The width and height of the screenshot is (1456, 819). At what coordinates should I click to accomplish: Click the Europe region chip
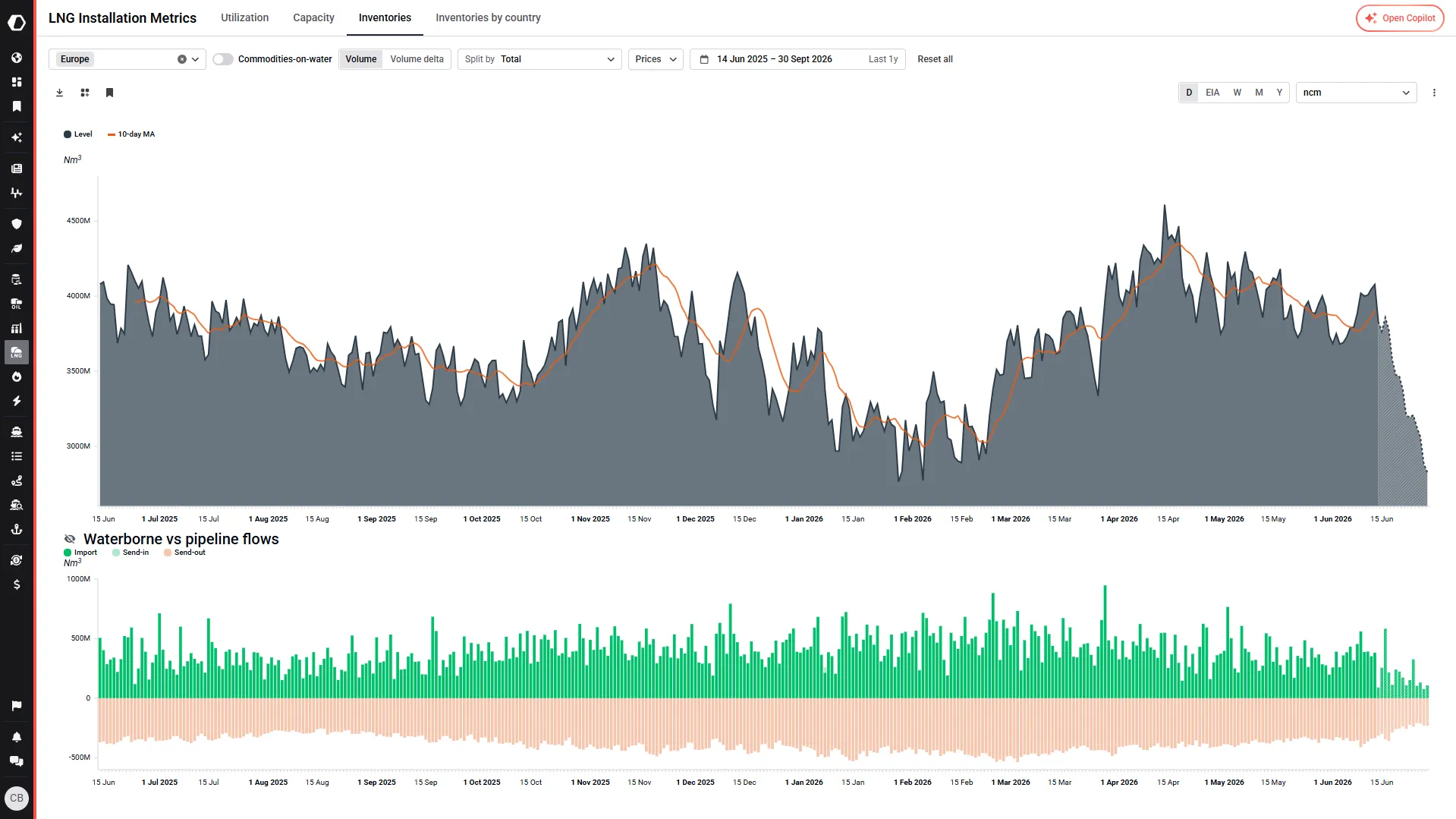coord(74,59)
